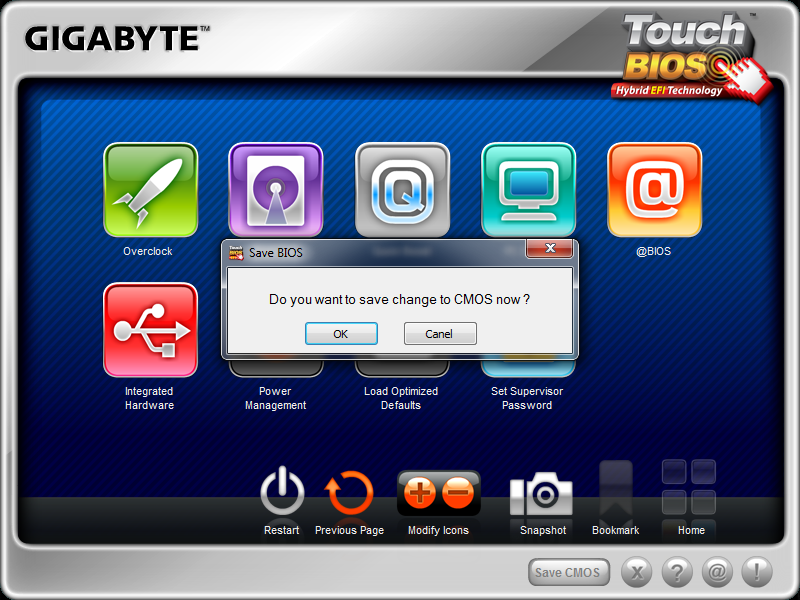Open the Integrated Hardware USB icon
Screen dimensions: 800x600
(x=151, y=330)
